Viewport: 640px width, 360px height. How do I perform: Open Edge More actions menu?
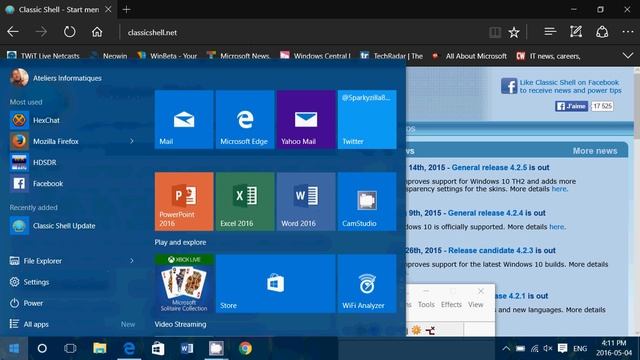(x=628, y=32)
